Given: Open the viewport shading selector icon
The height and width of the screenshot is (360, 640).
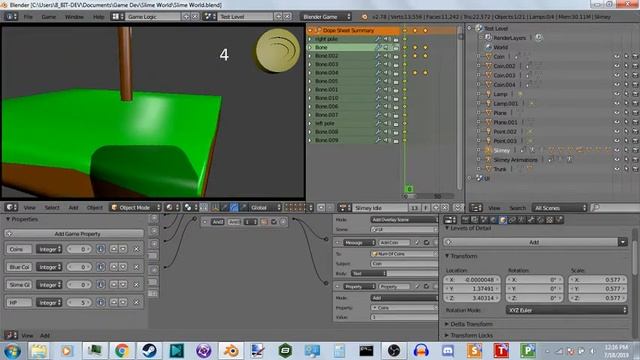Looking at the screenshot, I should tap(172, 208).
